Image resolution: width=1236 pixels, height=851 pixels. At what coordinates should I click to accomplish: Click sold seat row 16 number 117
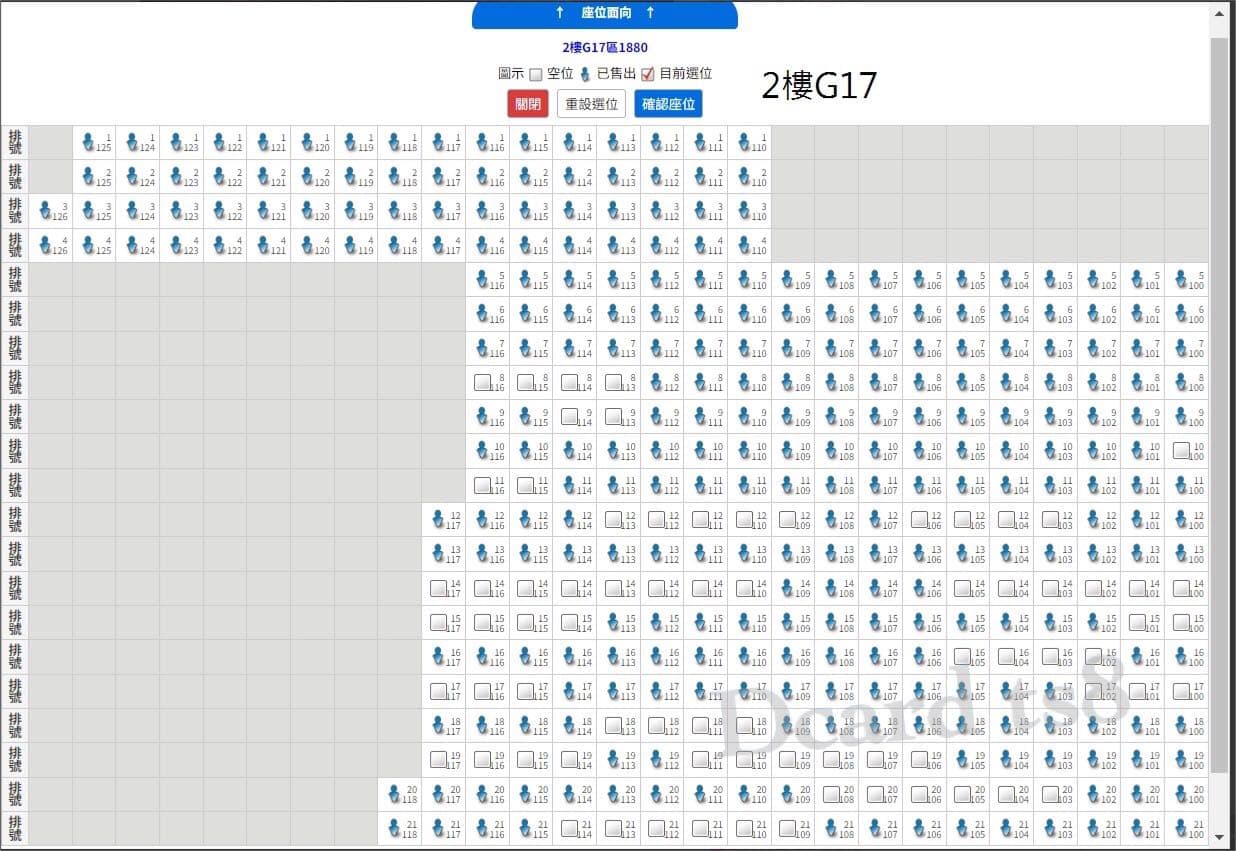click(x=438, y=657)
